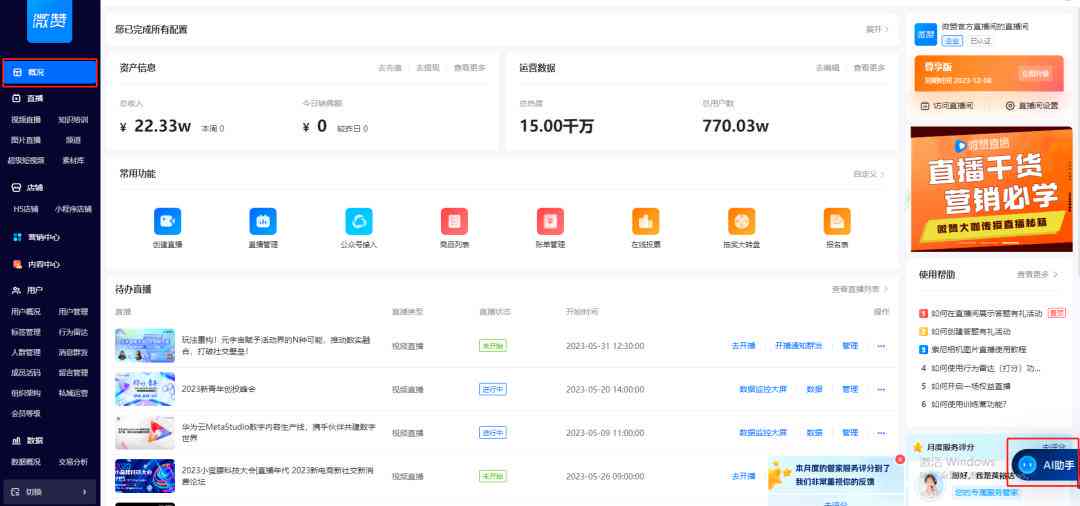Go to 用户管理 in sidebar
This screenshot has width=1080, height=506.
(74, 312)
